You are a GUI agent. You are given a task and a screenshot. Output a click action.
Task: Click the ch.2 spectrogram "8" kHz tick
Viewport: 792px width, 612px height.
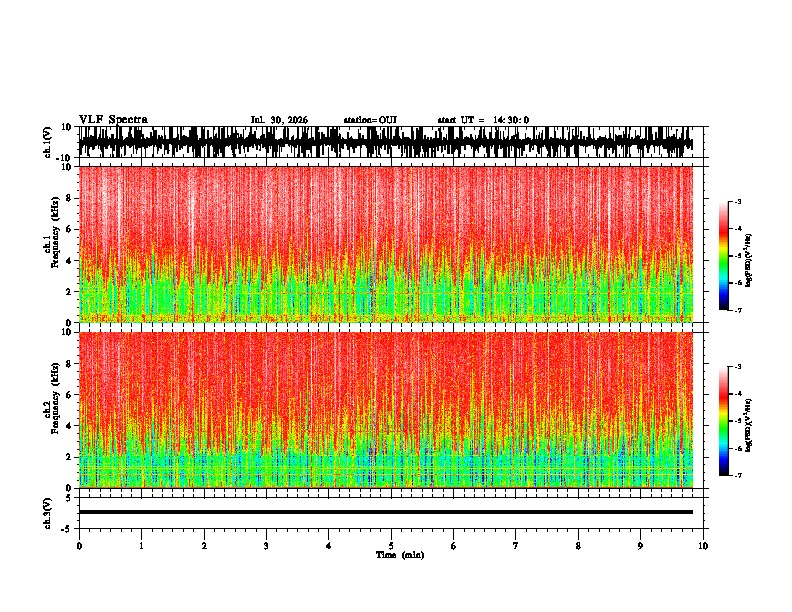pos(70,364)
